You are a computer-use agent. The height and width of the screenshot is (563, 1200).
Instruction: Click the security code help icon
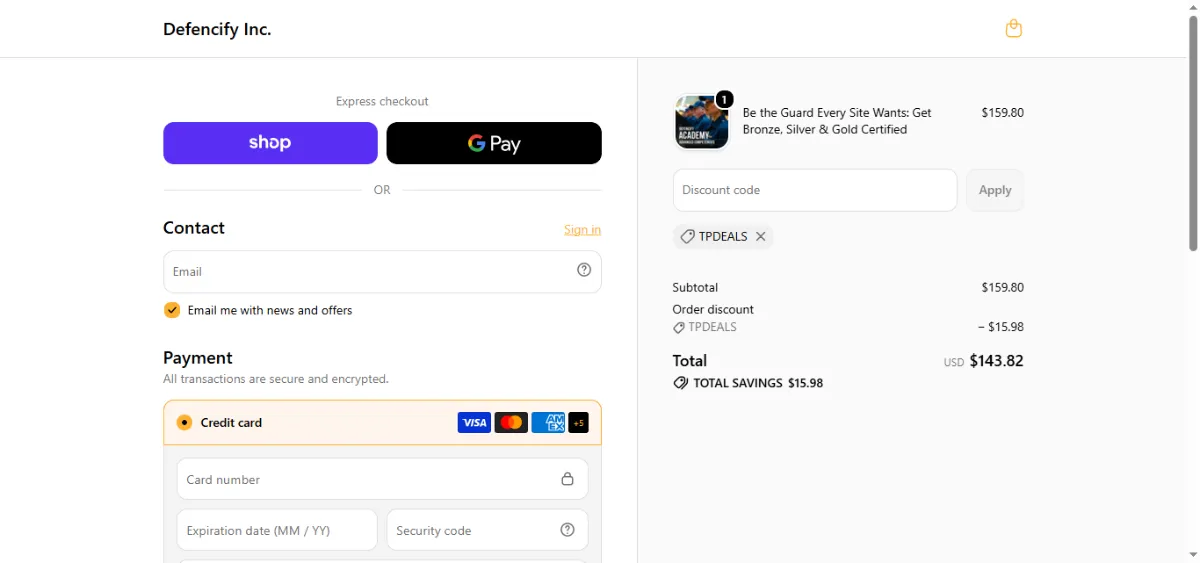[x=568, y=530]
